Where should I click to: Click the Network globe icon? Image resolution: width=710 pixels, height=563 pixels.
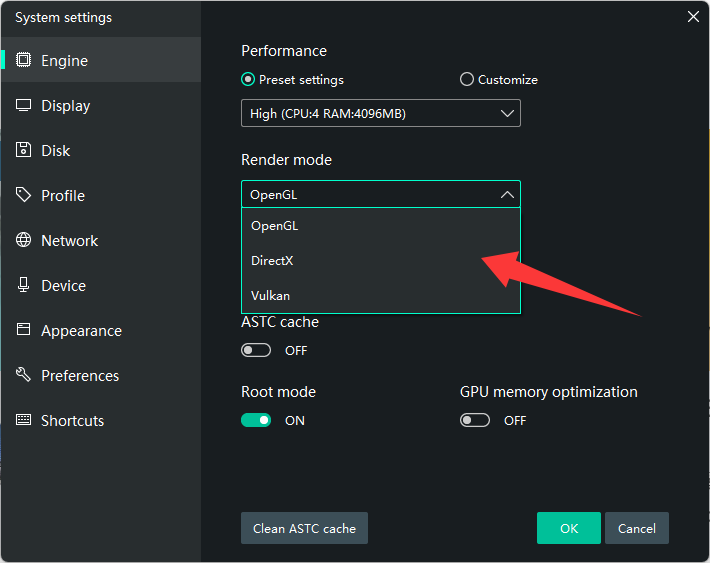(x=24, y=240)
